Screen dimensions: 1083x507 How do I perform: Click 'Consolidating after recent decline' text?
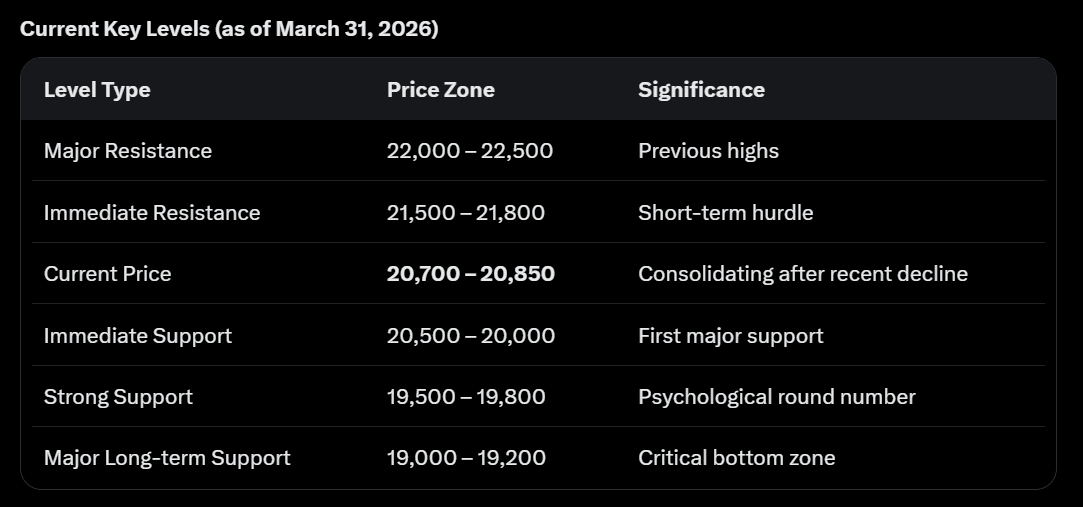click(802, 274)
